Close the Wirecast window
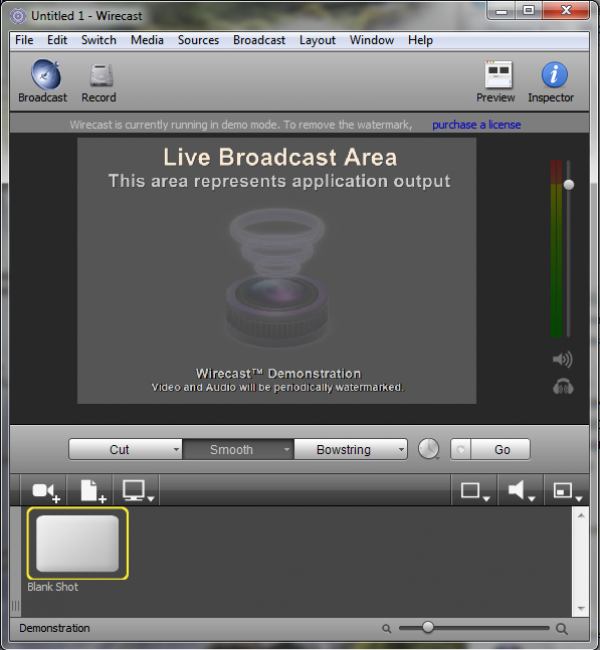 point(566,10)
